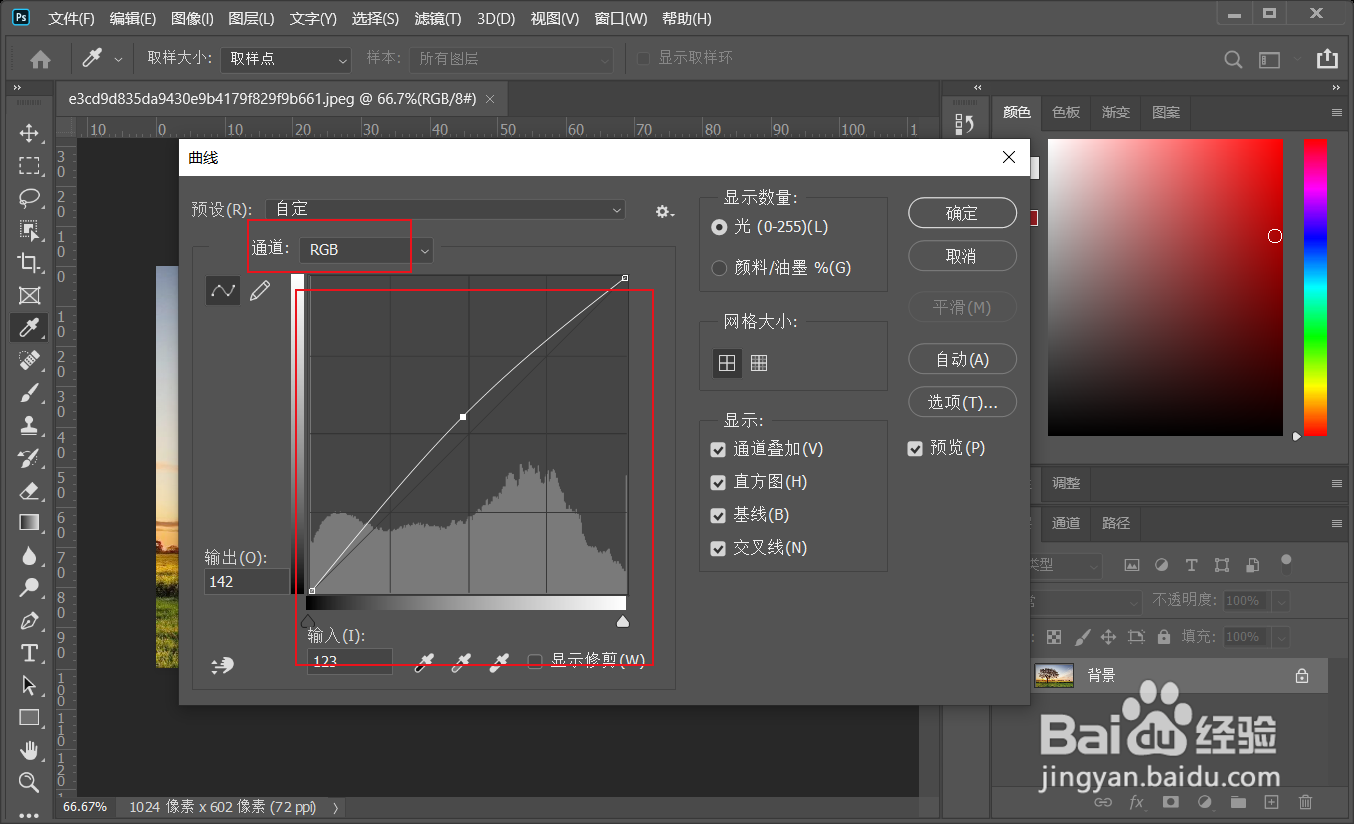Select the Brush tool
This screenshot has width=1354, height=824.
[30, 392]
